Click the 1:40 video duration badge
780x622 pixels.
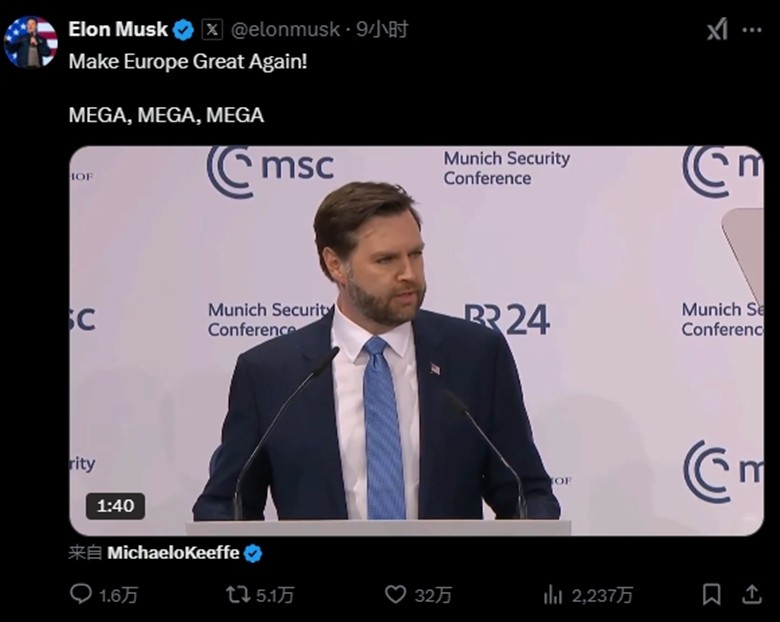click(x=115, y=506)
